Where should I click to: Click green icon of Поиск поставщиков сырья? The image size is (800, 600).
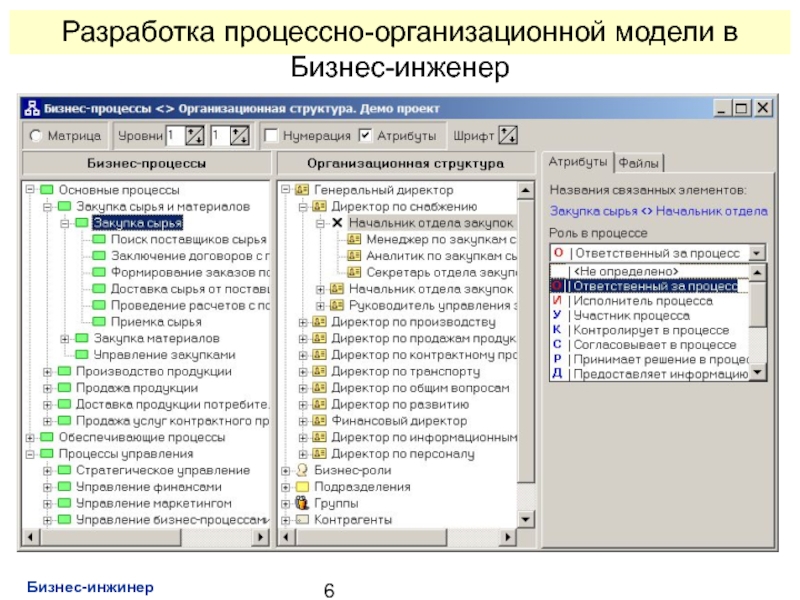(99, 239)
